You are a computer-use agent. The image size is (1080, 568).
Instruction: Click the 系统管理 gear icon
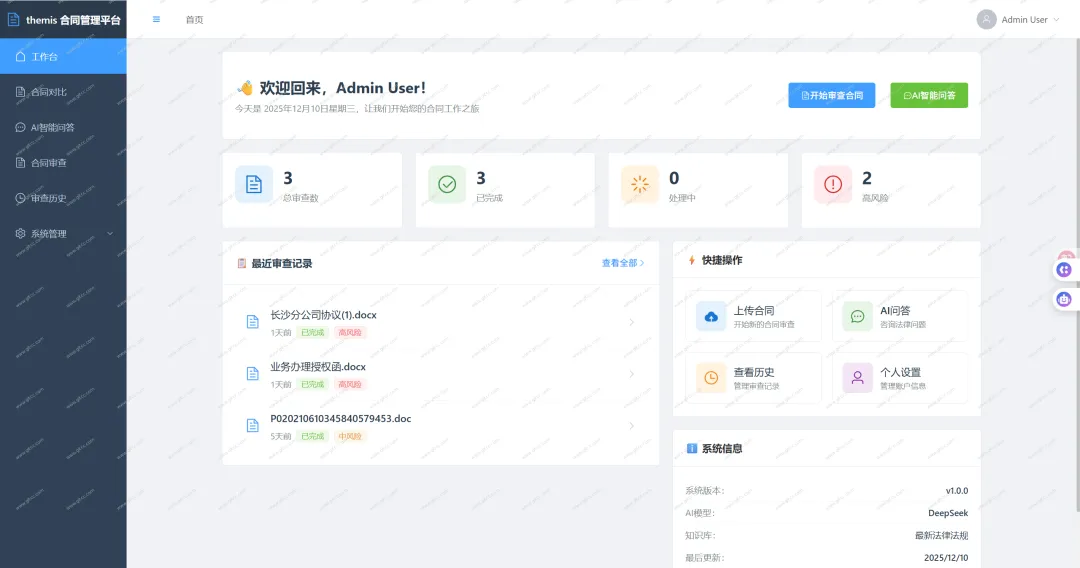click(21, 233)
